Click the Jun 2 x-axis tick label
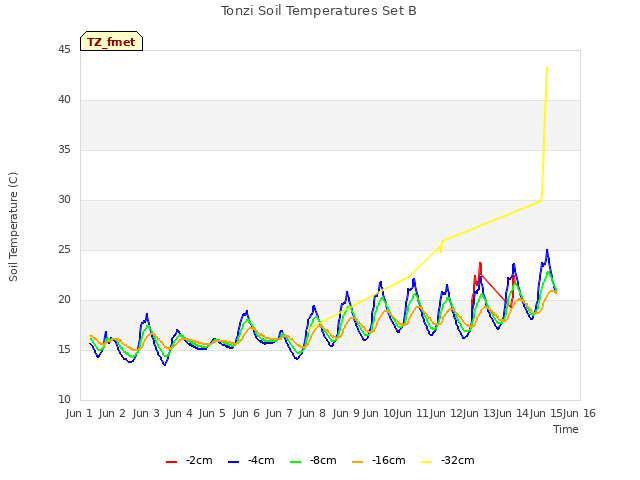 click(112, 413)
